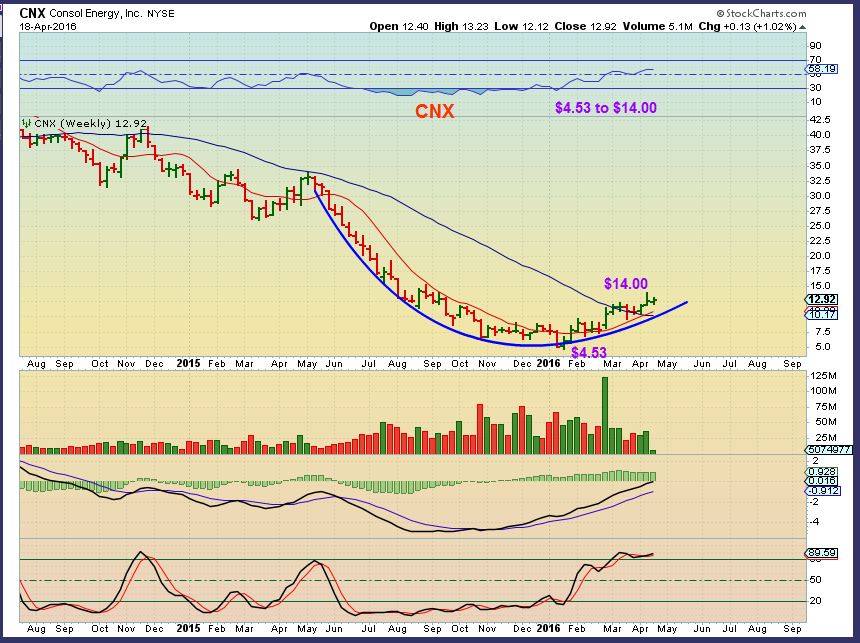
Task: Click the '32.5' price axis label
Action: [x=819, y=181]
